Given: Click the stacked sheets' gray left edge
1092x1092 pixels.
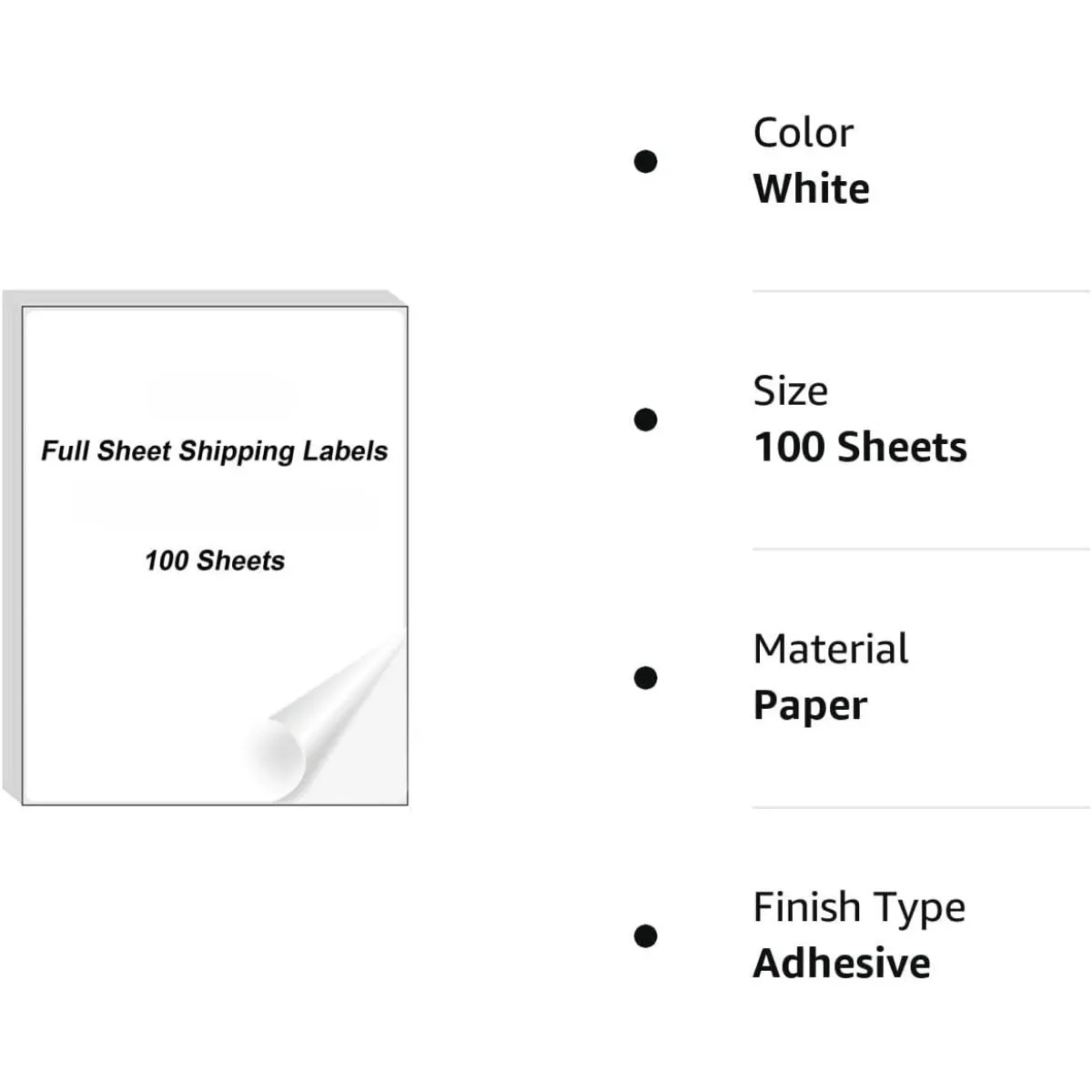Looking at the screenshot, I should tap(12, 546).
